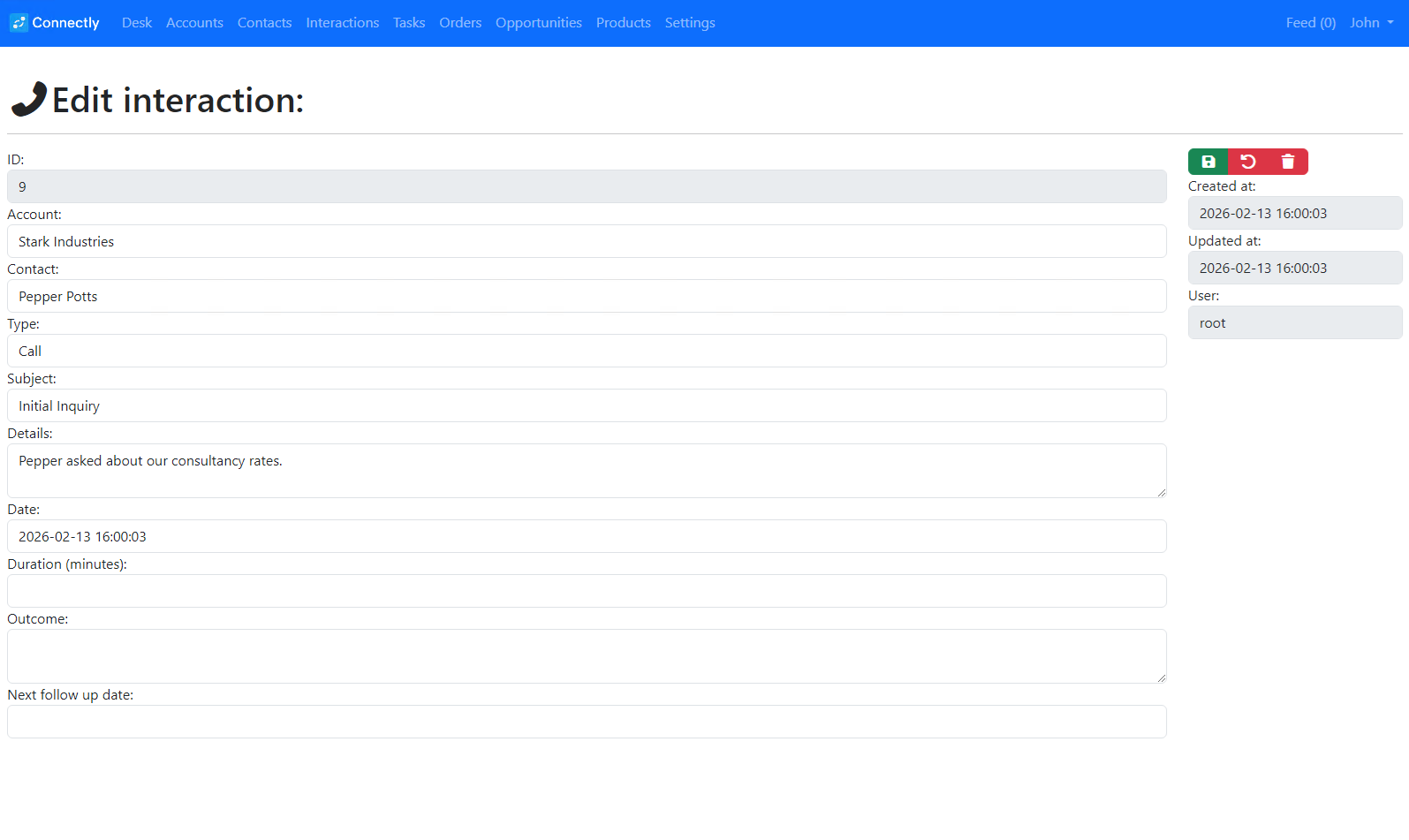Navigate to Contacts in the navbar
The image size is (1409, 840).
pos(264,23)
